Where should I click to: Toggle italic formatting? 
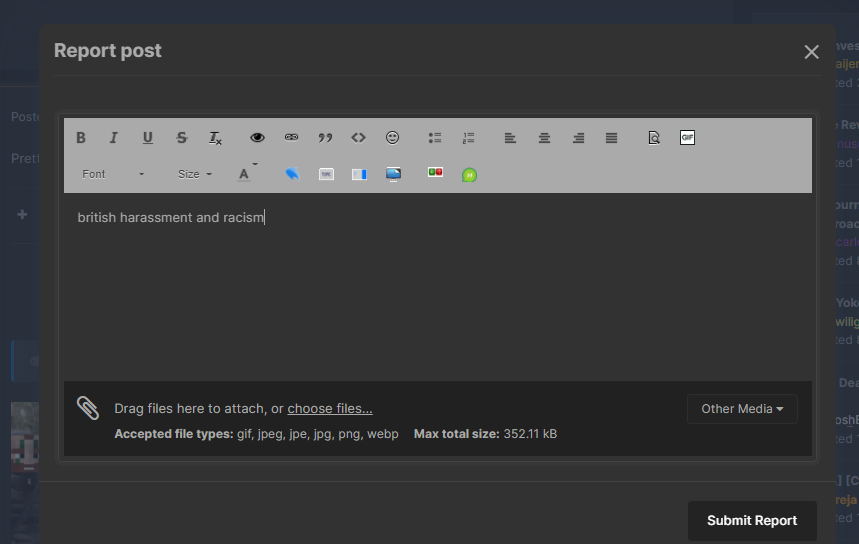coord(113,138)
